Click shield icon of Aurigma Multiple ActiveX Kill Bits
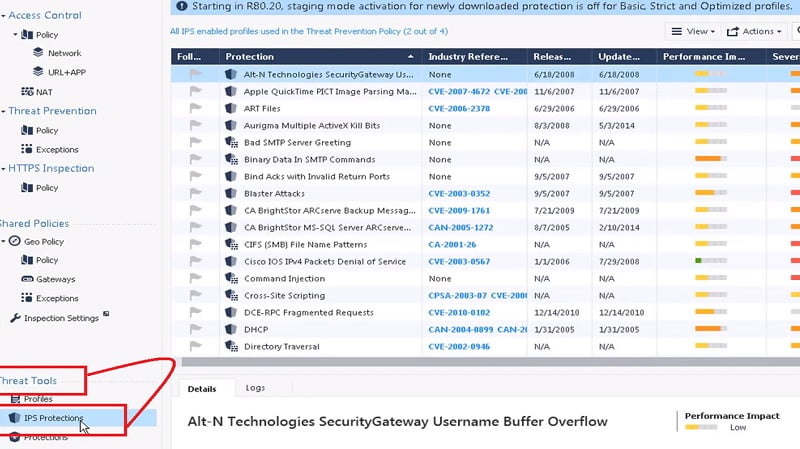 231,125
